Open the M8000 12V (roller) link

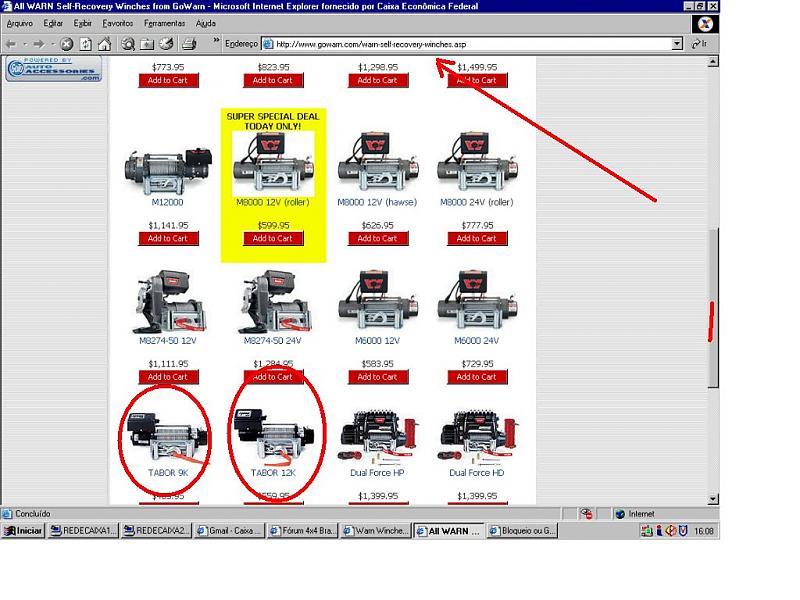[x=273, y=203]
